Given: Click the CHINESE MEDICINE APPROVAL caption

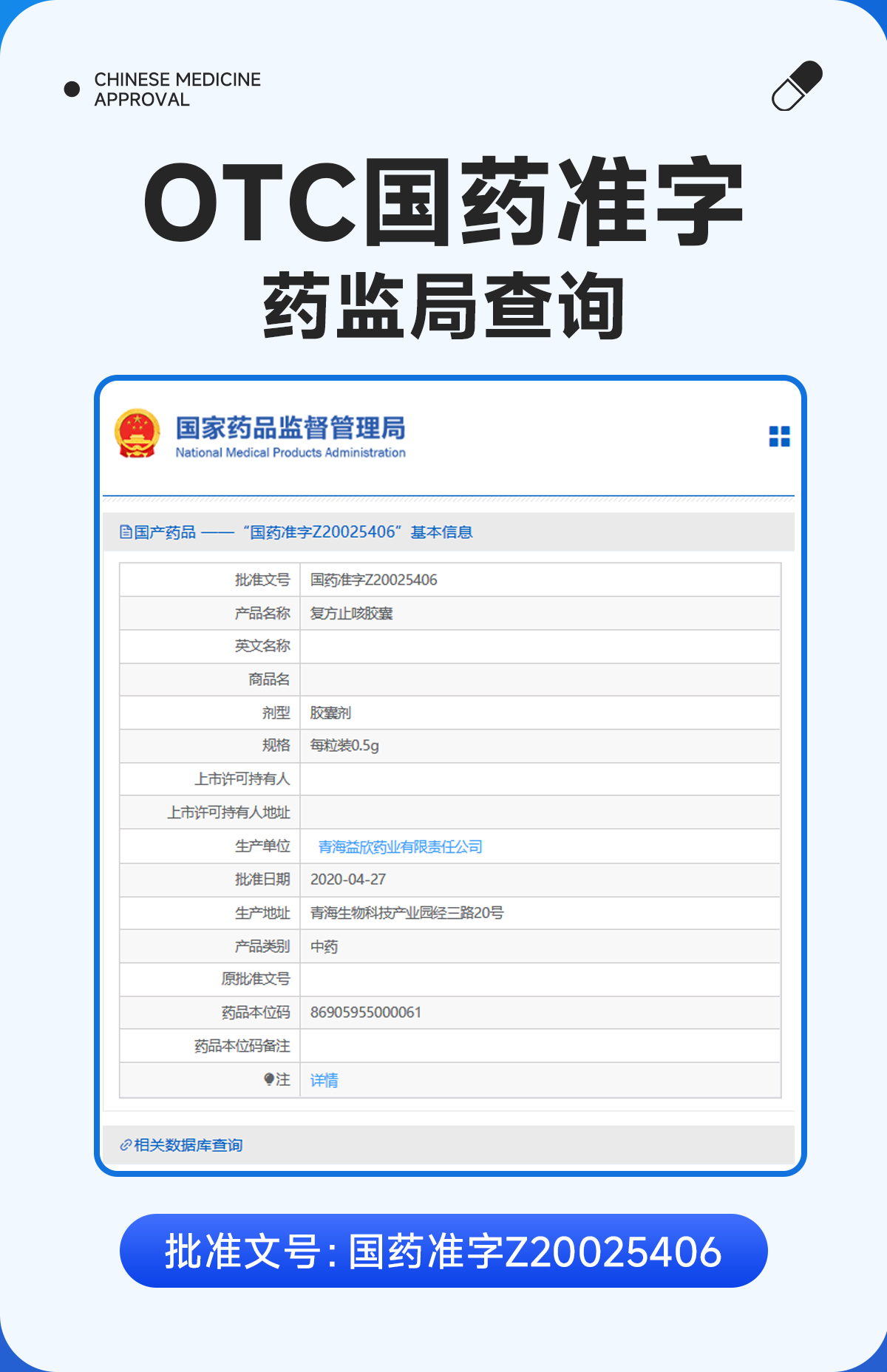Looking at the screenshot, I should 177,89.
